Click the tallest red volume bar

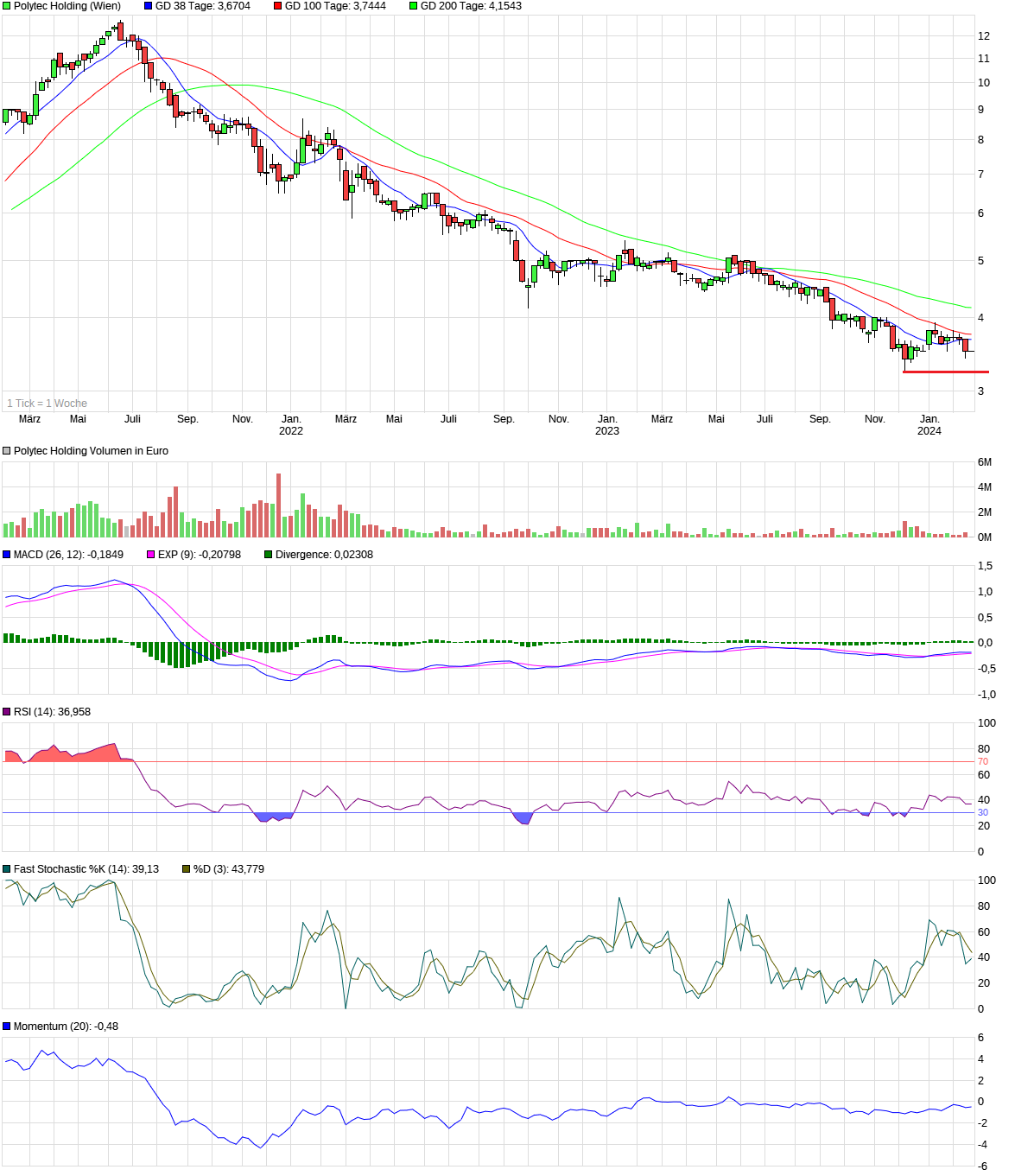pos(278,505)
